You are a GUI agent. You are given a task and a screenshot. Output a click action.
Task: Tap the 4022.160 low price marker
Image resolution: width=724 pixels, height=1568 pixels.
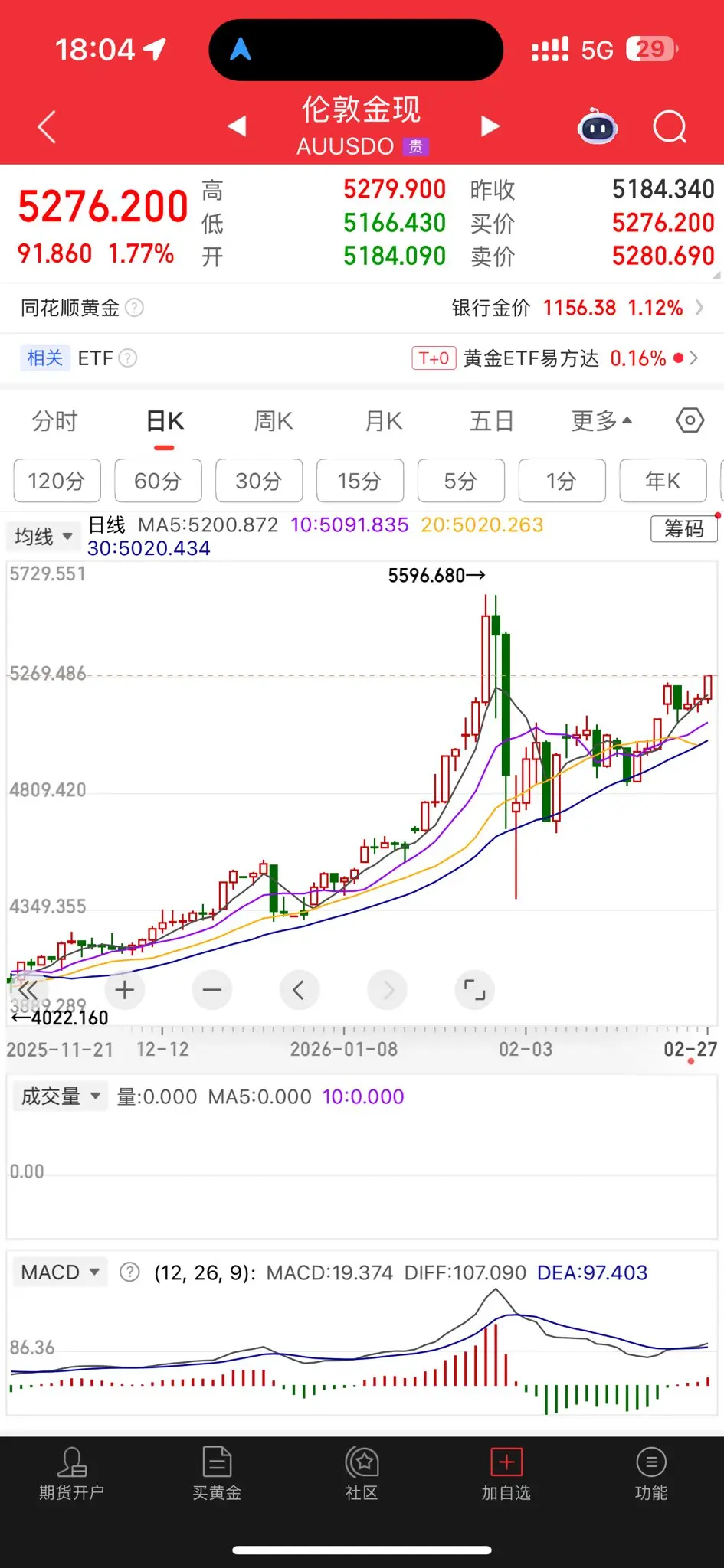click(61, 1018)
